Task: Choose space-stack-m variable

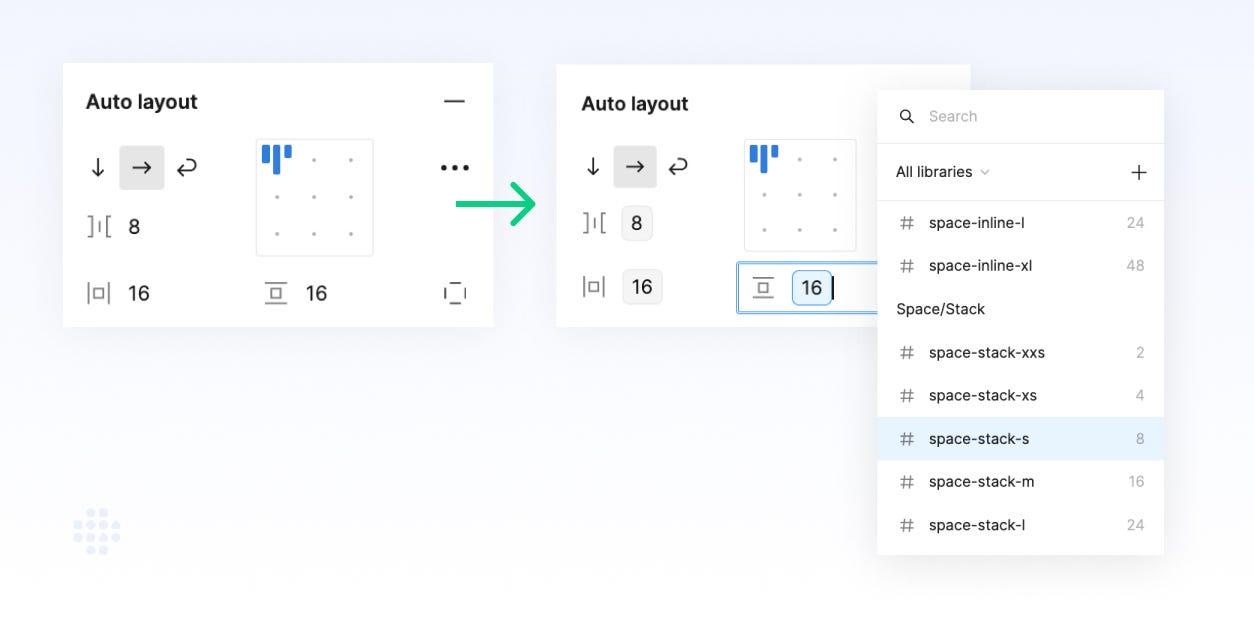Action: click(x=1021, y=482)
